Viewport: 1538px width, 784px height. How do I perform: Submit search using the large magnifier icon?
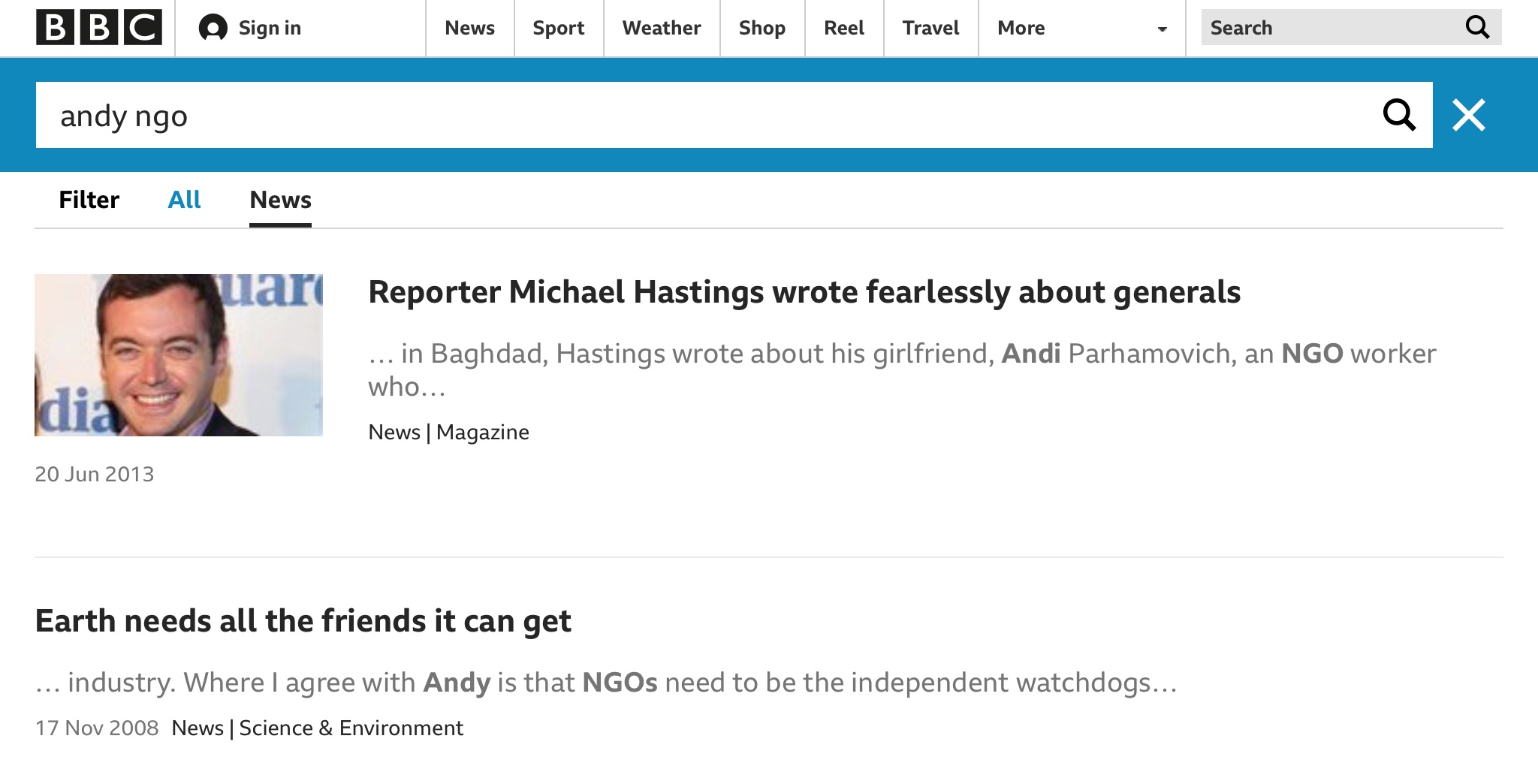(1398, 115)
